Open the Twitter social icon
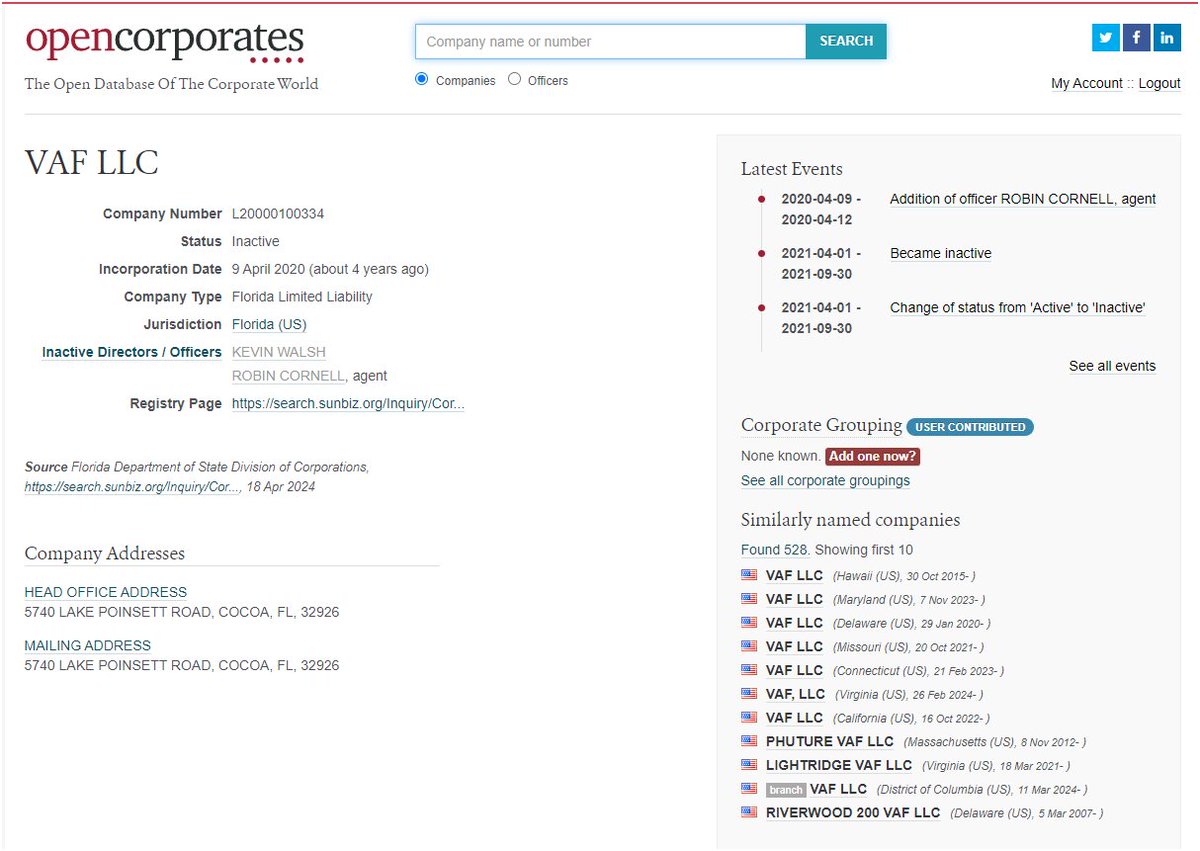1200x851 pixels. tap(1105, 38)
